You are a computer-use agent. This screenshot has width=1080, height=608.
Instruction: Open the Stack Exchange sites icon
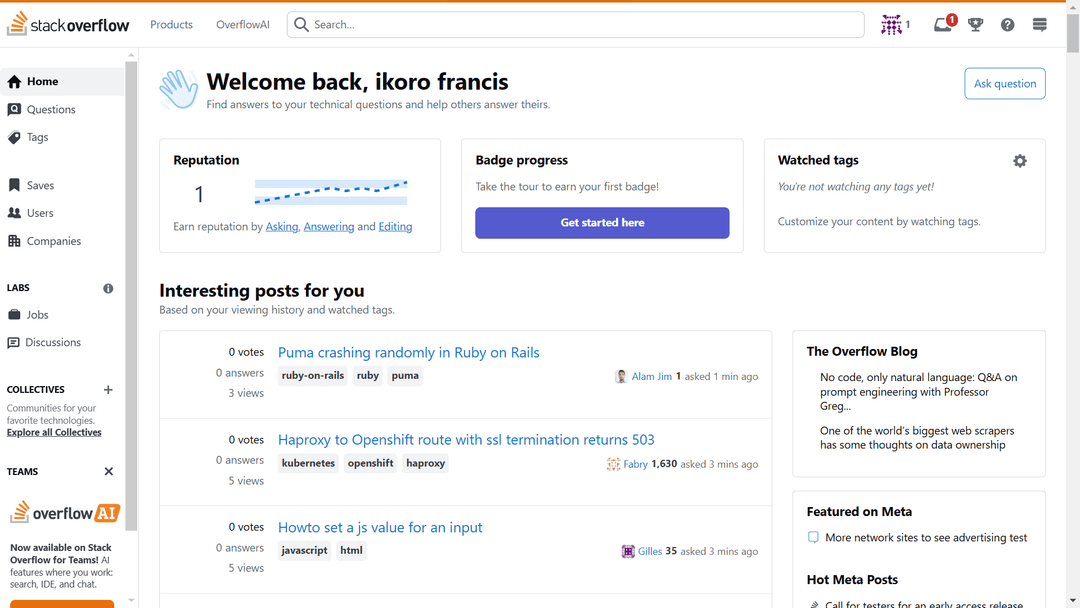click(x=1040, y=25)
